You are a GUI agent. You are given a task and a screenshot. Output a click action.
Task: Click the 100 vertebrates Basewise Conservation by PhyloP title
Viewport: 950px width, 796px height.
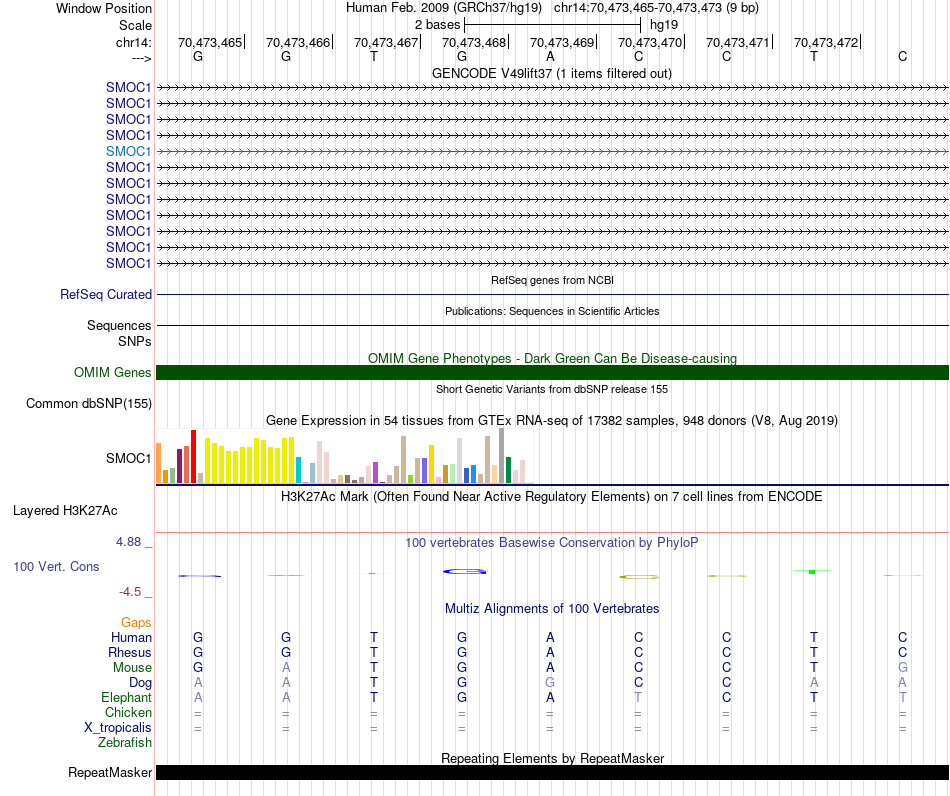(x=552, y=543)
